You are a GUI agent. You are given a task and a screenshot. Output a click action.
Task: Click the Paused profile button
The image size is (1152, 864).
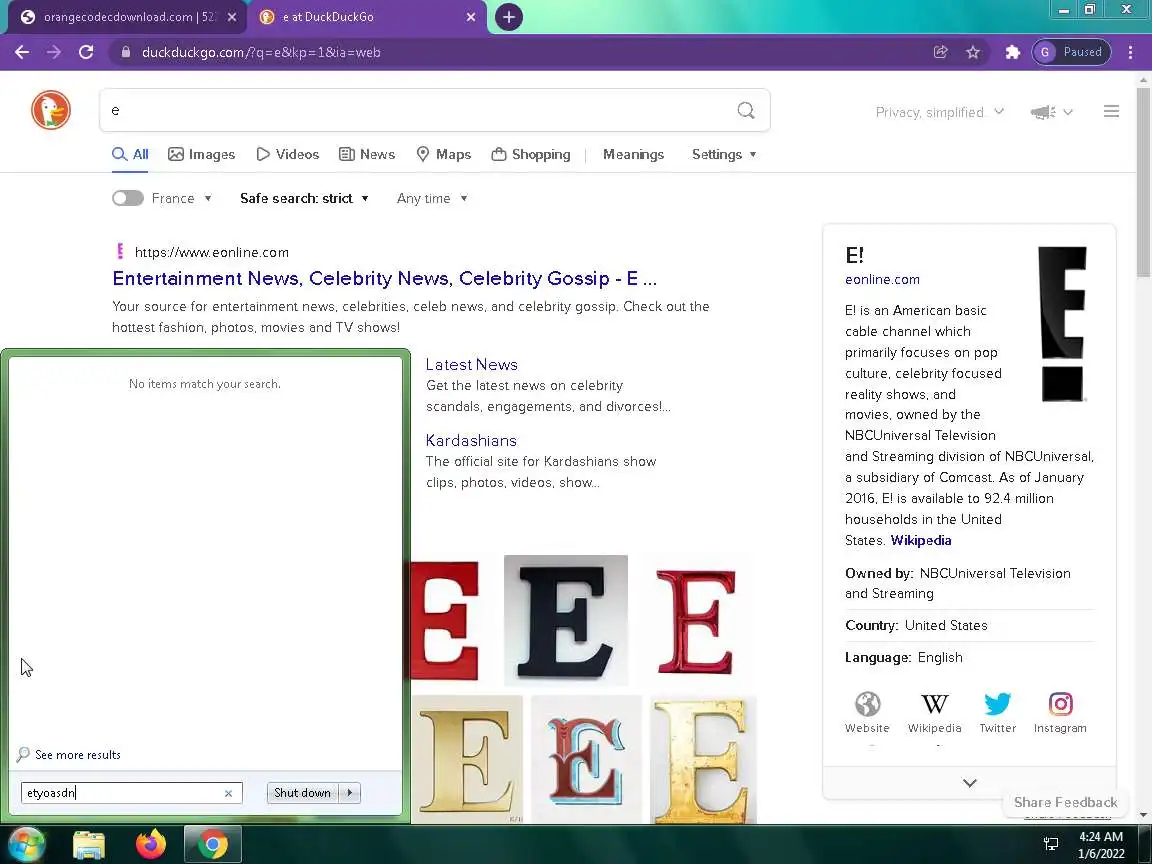coord(1071,52)
